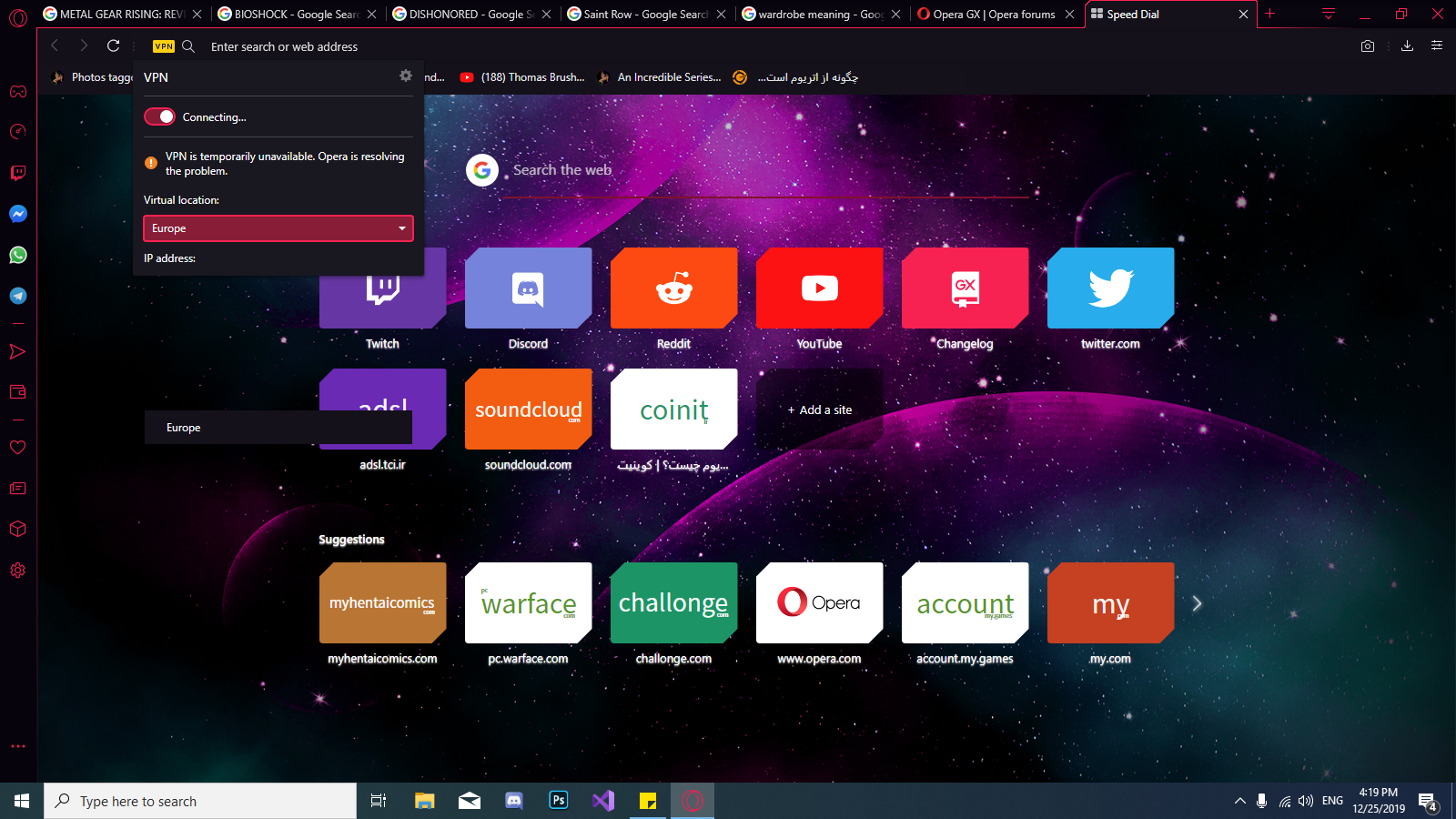Open settings gear icon in sidebar
This screenshot has height=819, width=1456.
click(x=18, y=571)
